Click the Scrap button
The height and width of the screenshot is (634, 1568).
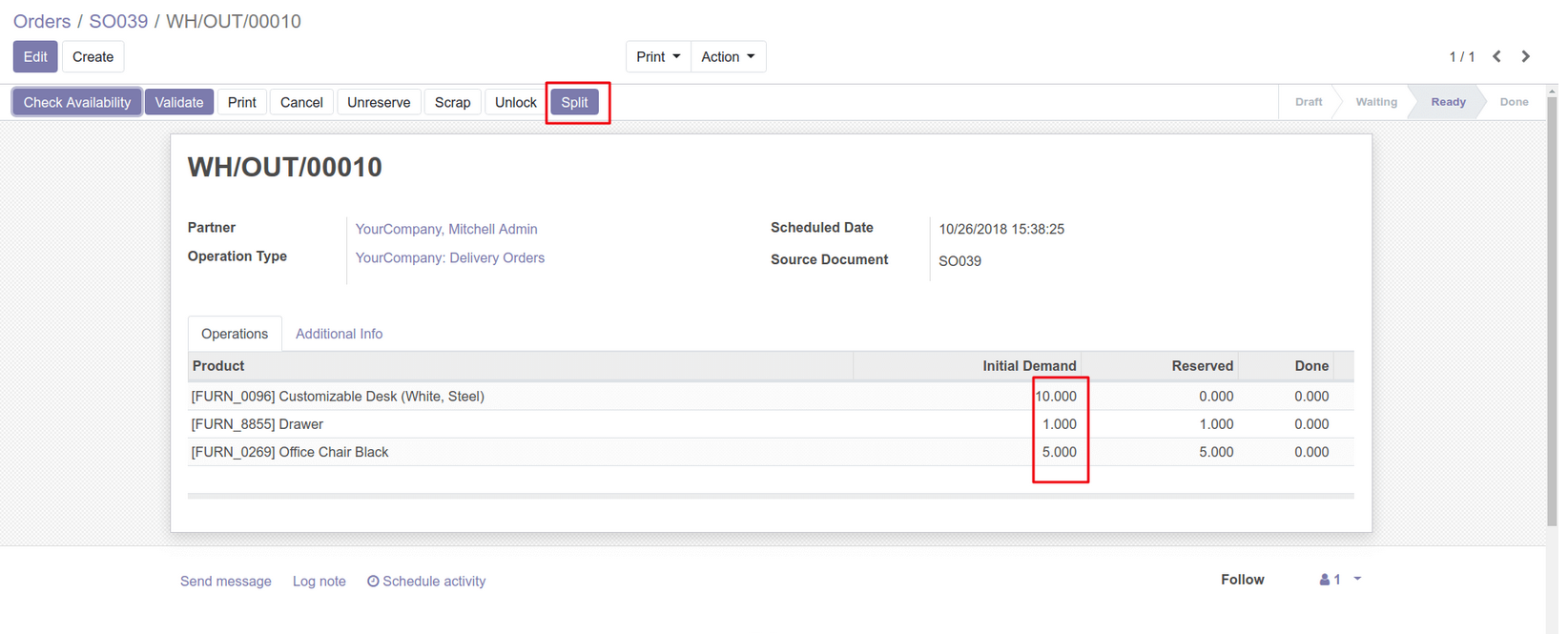452,103
